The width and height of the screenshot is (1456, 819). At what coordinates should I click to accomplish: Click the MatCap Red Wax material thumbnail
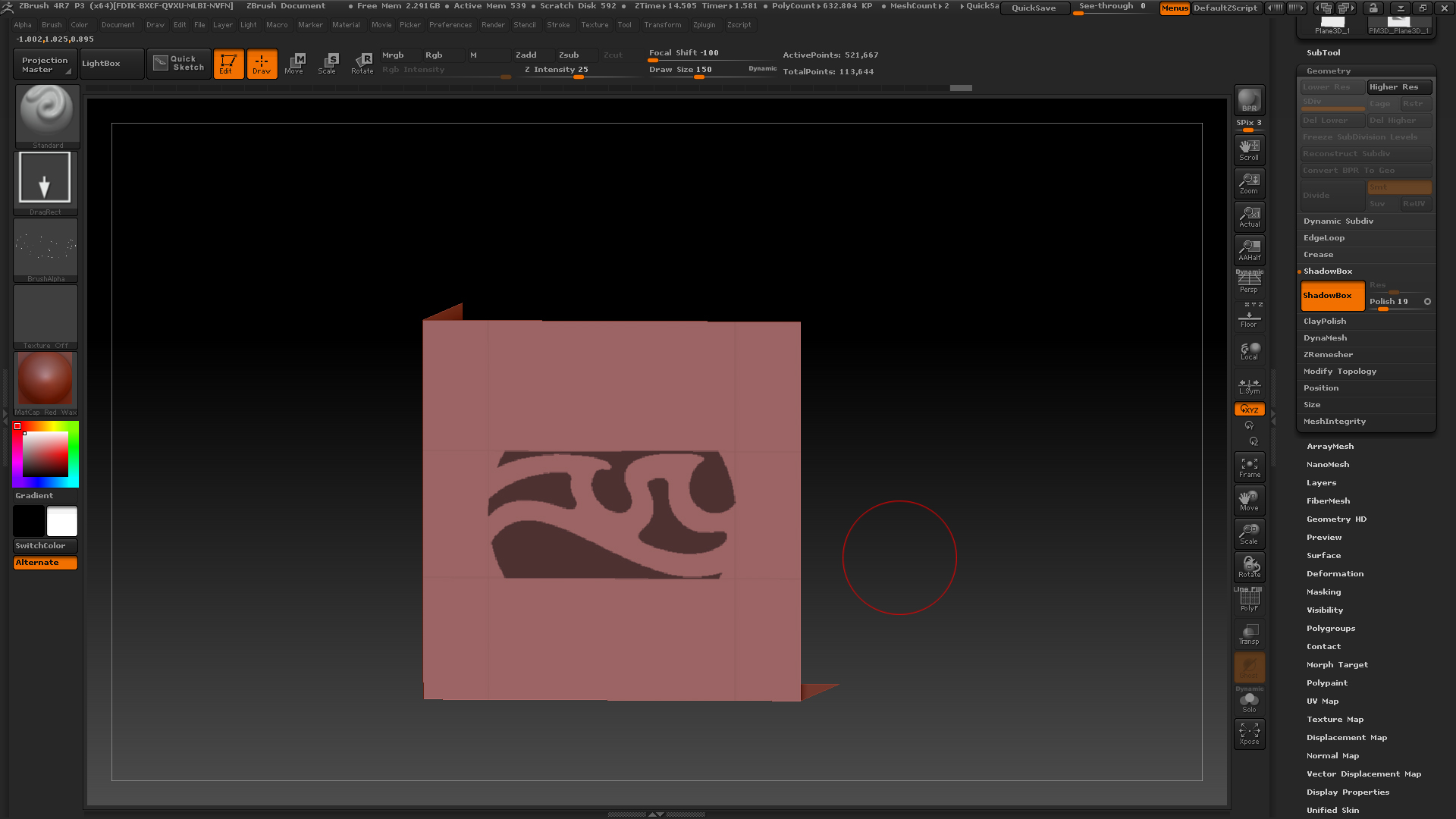click(45, 379)
